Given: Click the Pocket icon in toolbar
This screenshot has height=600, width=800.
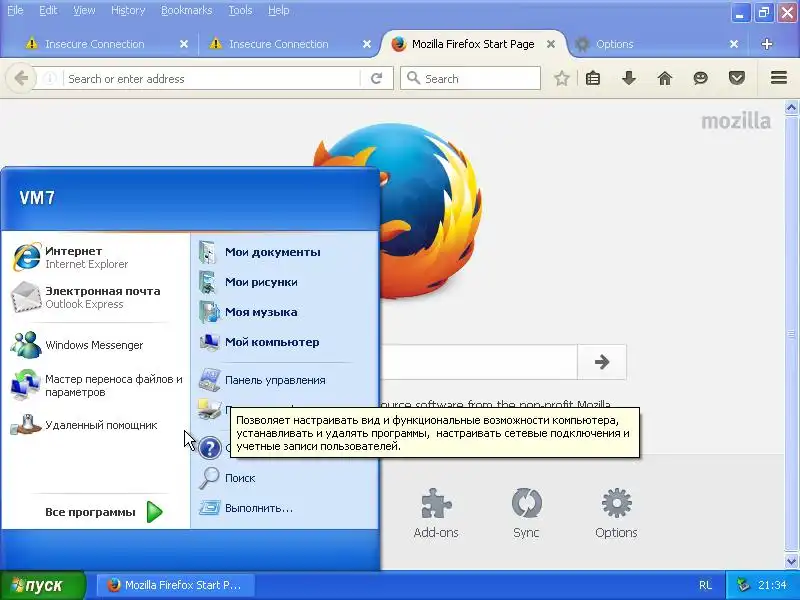Looking at the screenshot, I should pos(737,79).
